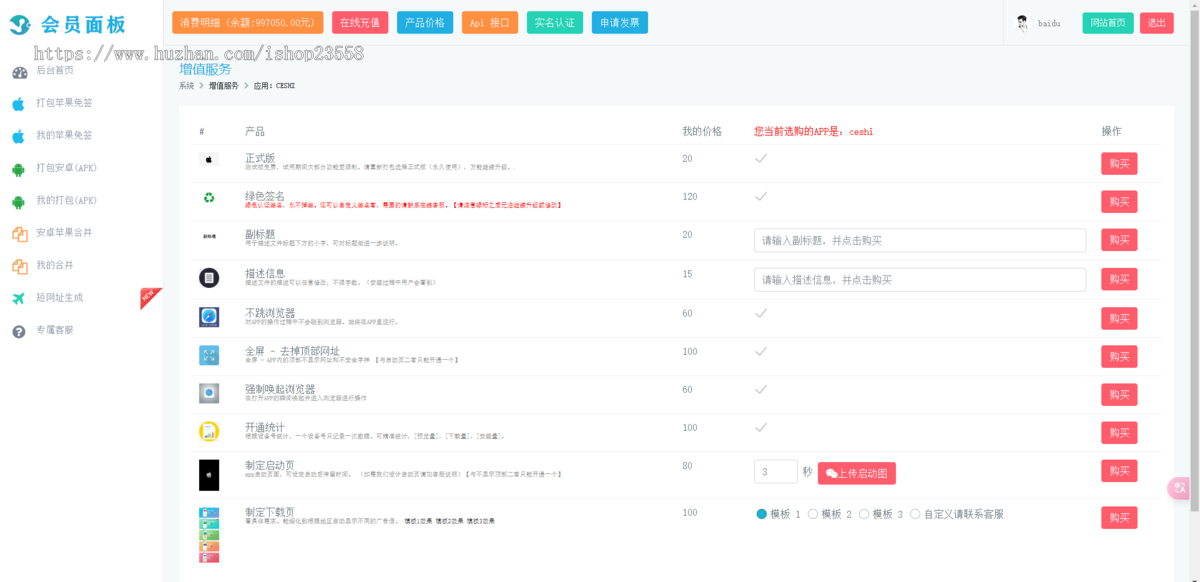Viewport: 1200px width, 582px height.
Task: Click the Android icon next to 打包安卓(APK)
Action: [x=18, y=169]
